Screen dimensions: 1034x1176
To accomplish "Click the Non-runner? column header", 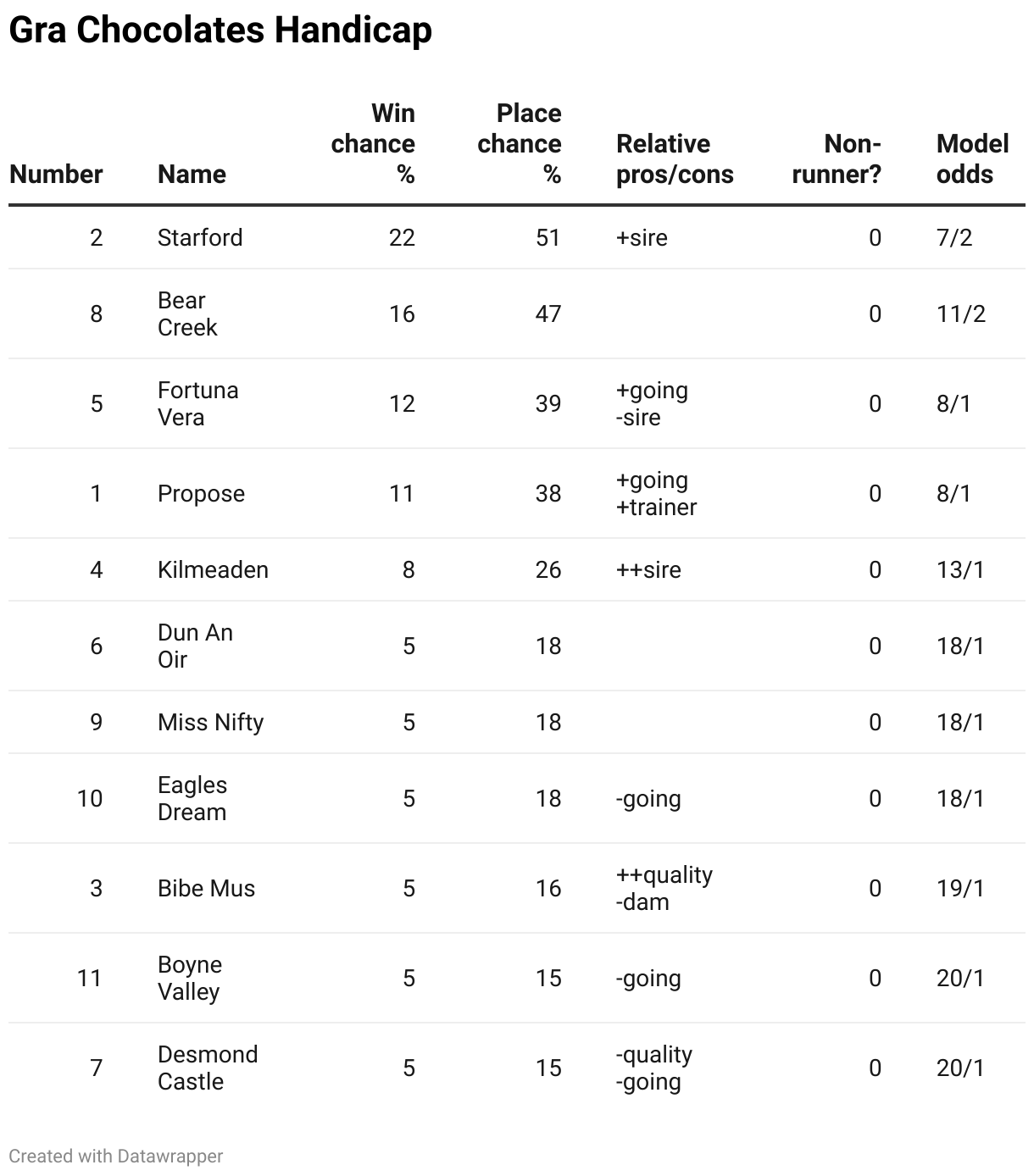I will pyautogui.click(x=837, y=159).
